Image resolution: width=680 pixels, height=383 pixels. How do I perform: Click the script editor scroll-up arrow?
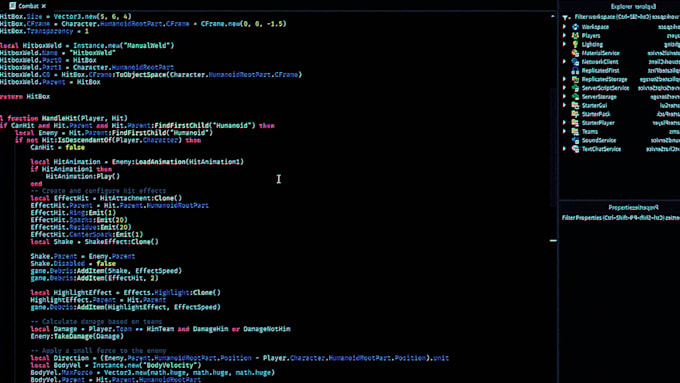pos(552,16)
